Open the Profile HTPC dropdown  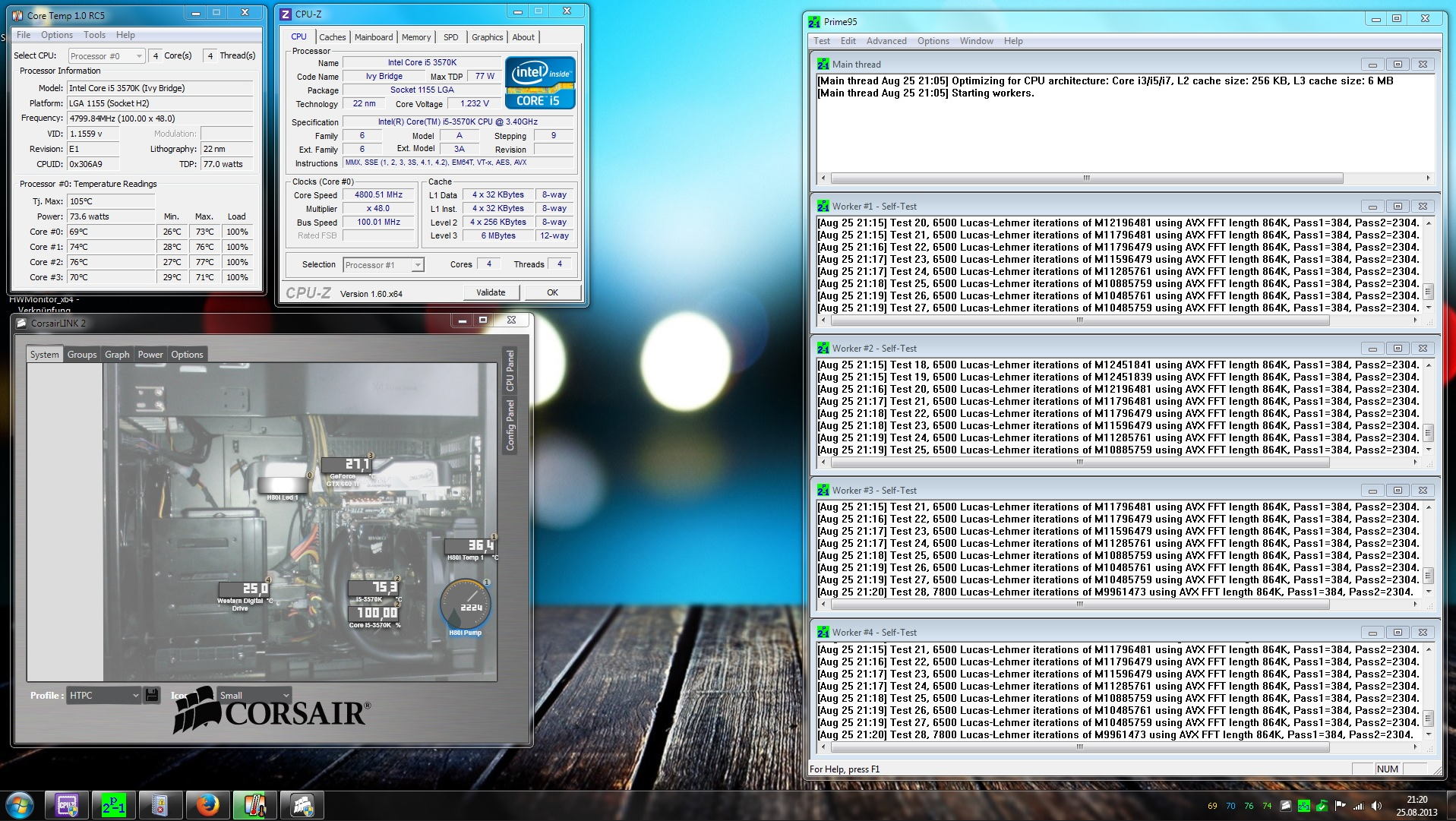[104, 695]
